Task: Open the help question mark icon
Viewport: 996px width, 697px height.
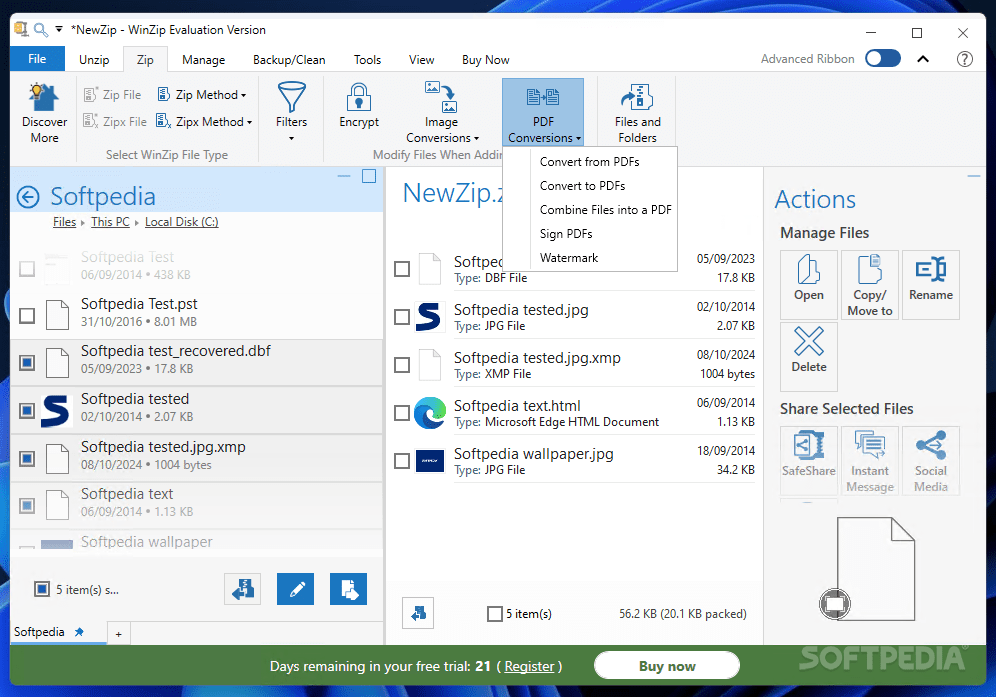Action: [x=964, y=59]
